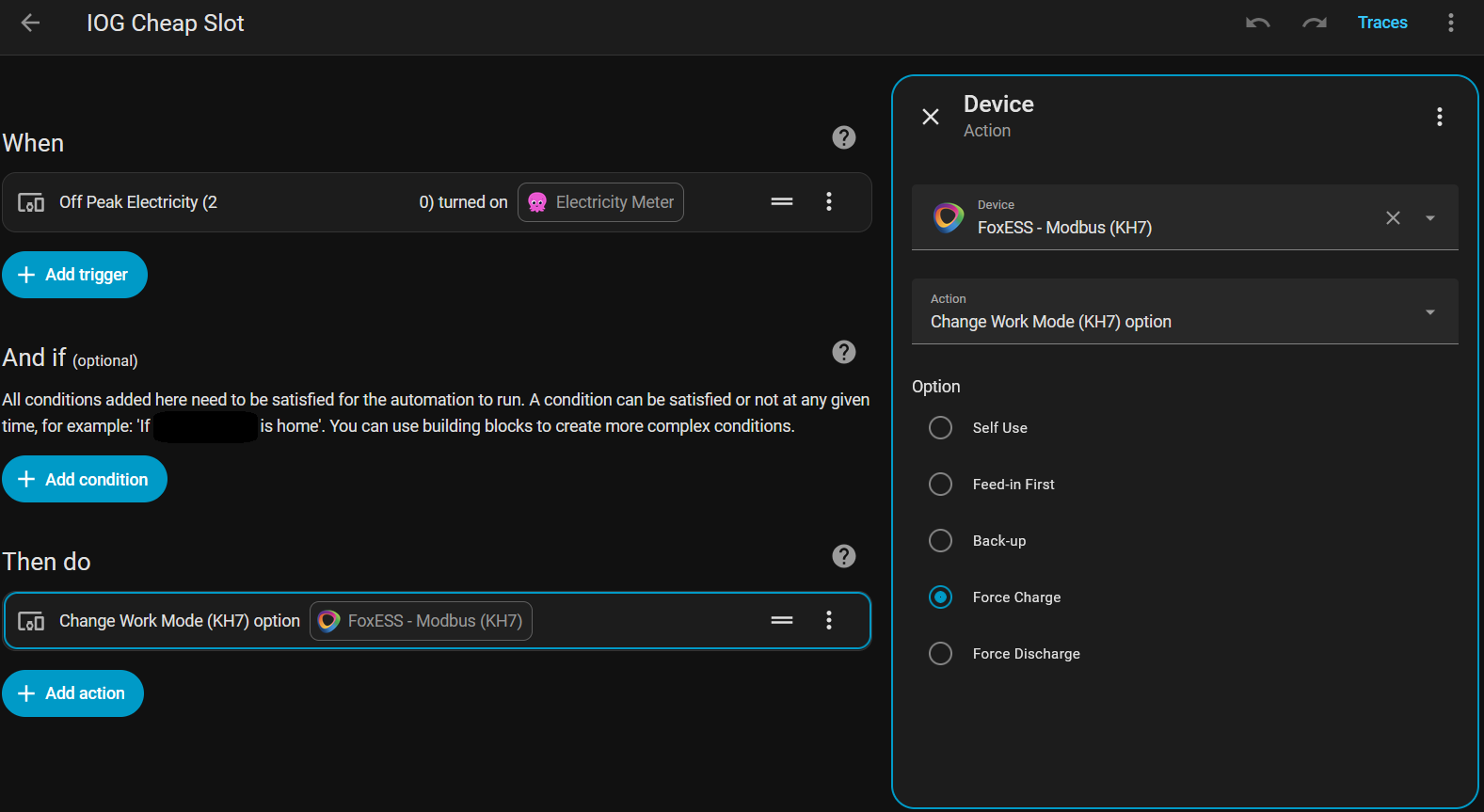Click the Change Work Mode action device icon
Screen dimensions: 1484x812
point(31,621)
